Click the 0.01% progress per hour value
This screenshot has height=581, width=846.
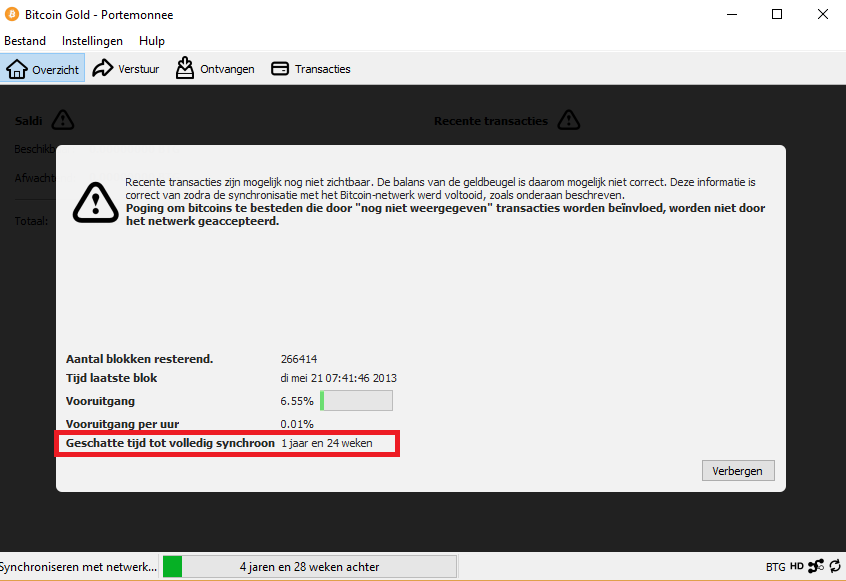coord(297,425)
